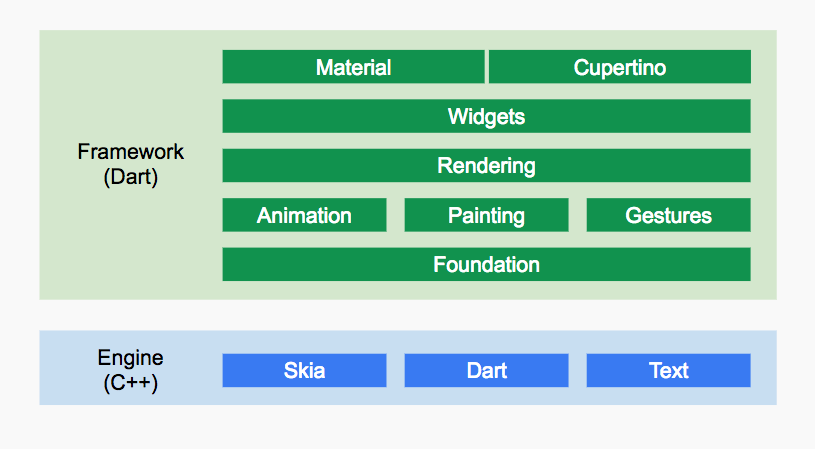Select the Painting block
Screen dimensions: 815x449
pos(486,215)
